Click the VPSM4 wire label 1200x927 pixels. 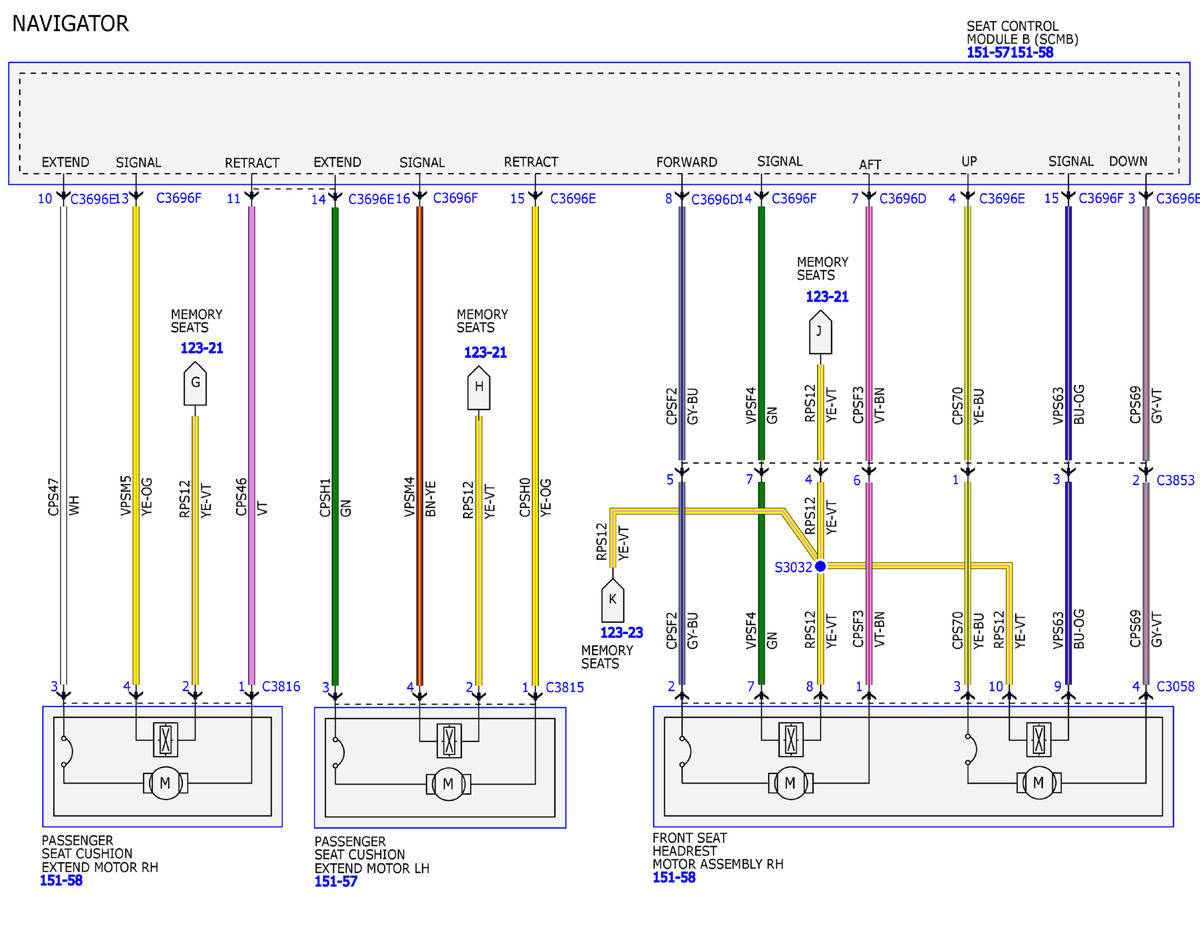pyautogui.click(x=409, y=497)
